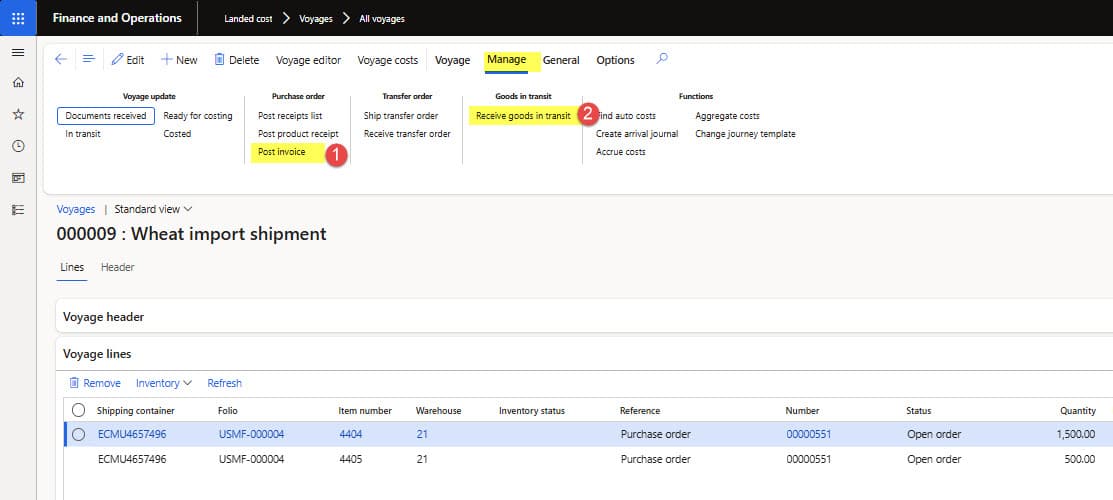Switch to the Header tab
The width and height of the screenshot is (1113, 500).
click(x=117, y=267)
